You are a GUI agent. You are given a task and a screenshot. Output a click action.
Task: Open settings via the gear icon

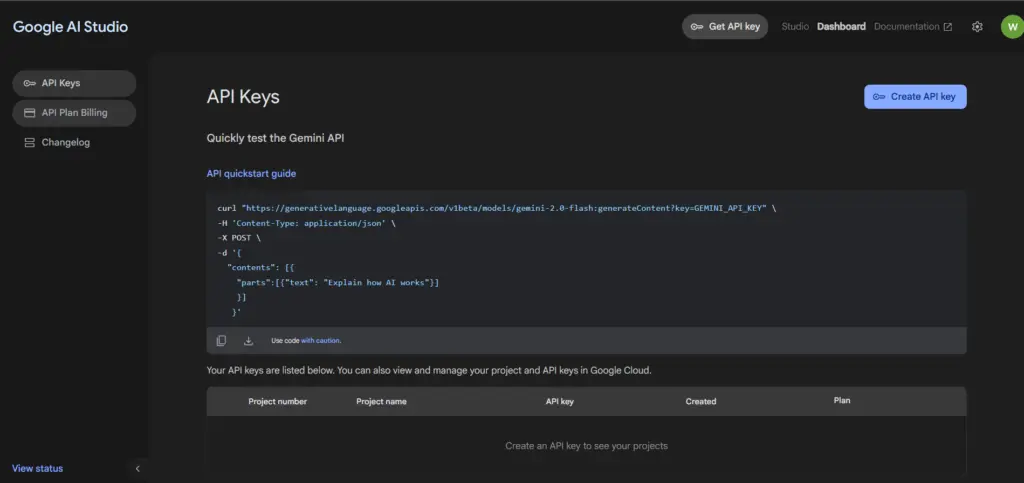coord(977,27)
